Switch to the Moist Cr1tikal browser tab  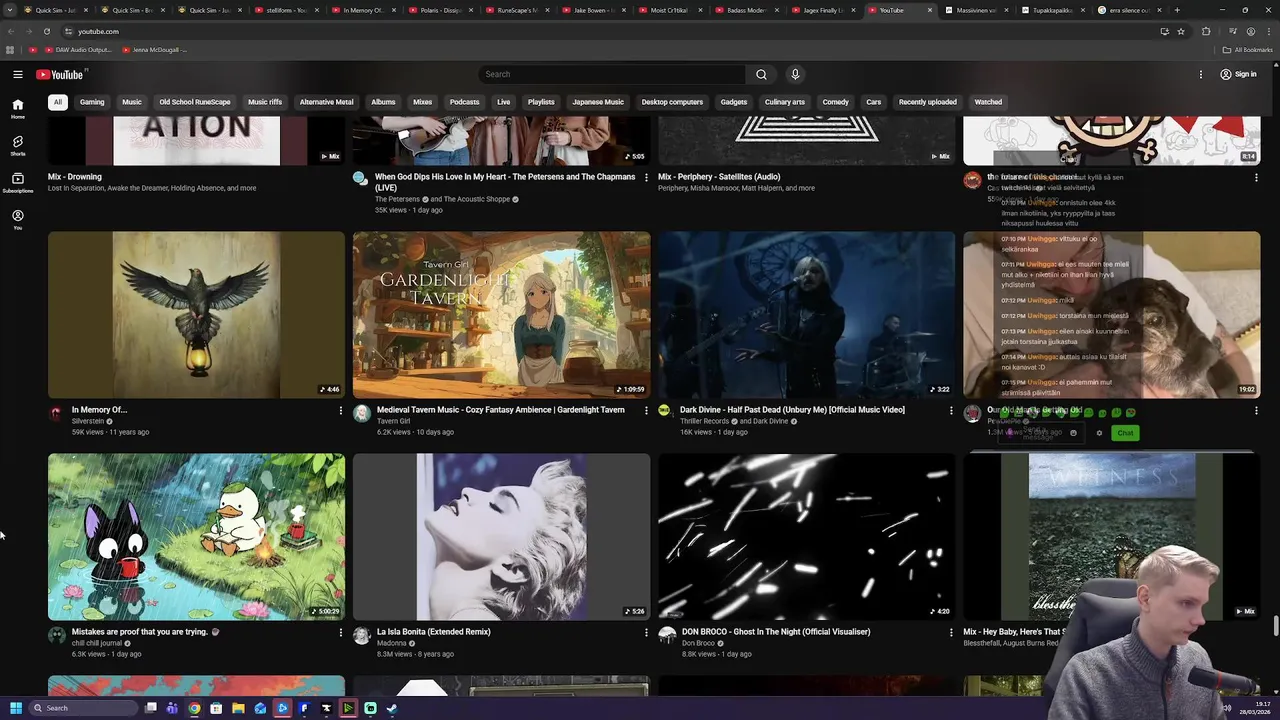[670, 10]
